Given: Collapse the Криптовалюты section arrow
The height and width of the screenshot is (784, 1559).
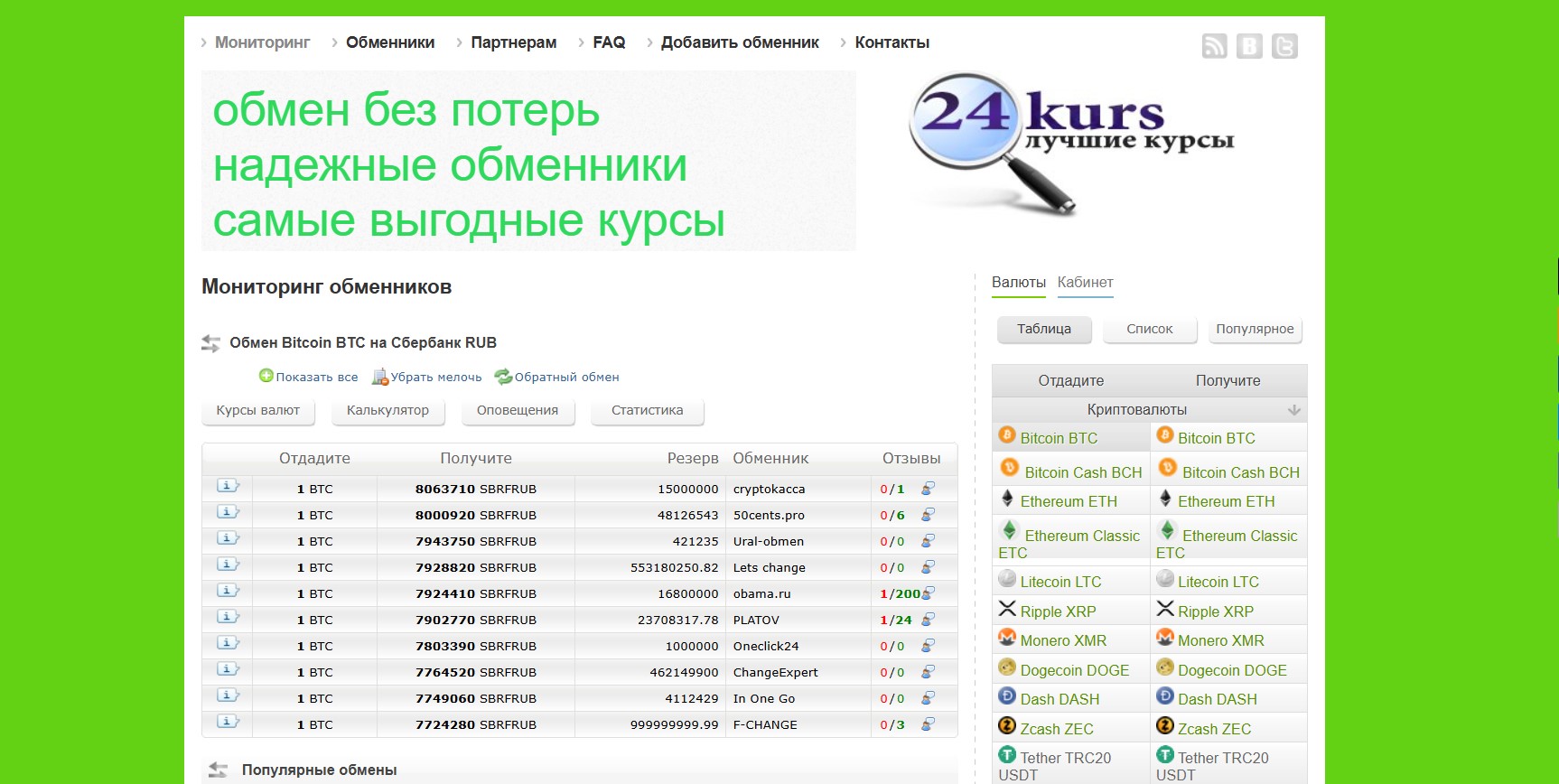Looking at the screenshot, I should point(1293,410).
